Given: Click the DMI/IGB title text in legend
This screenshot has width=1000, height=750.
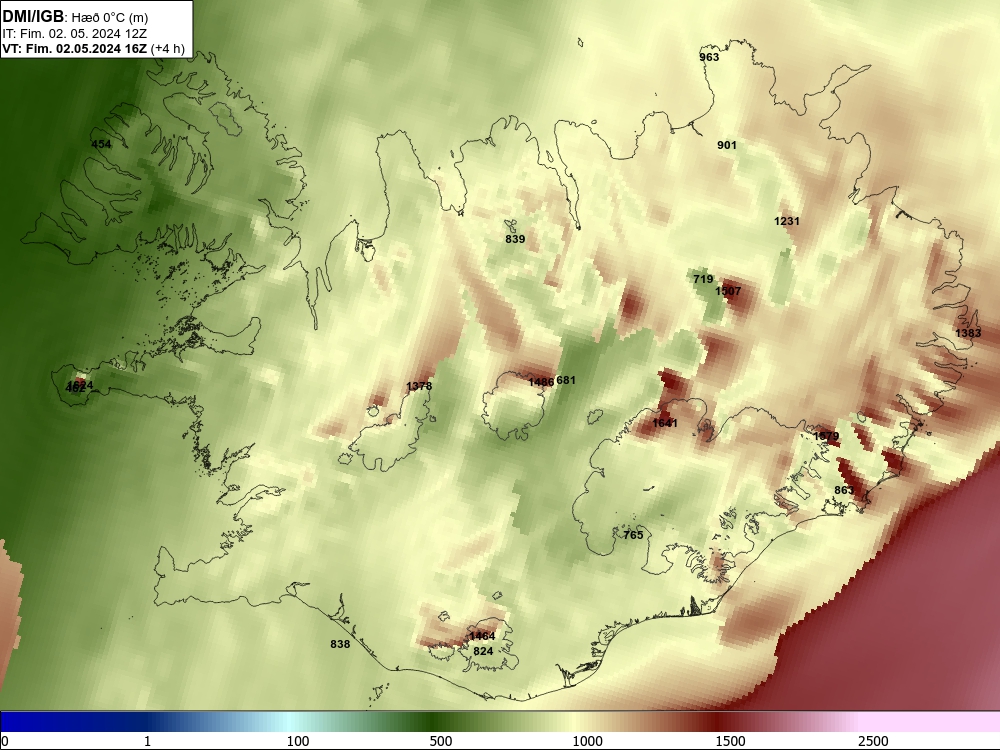Looking at the screenshot, I should [x=33, y=17].
